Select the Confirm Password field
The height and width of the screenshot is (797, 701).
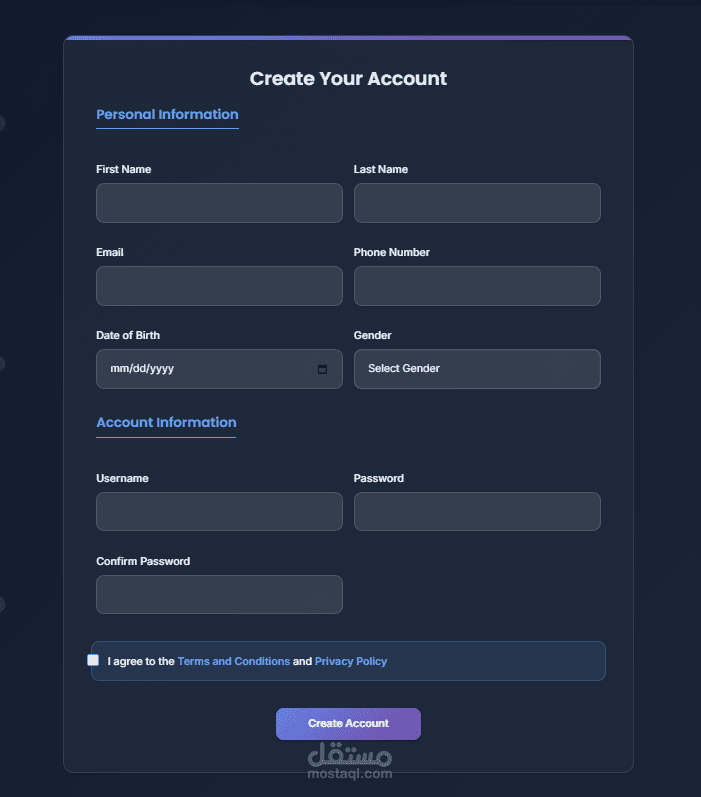tap(219, 595)
